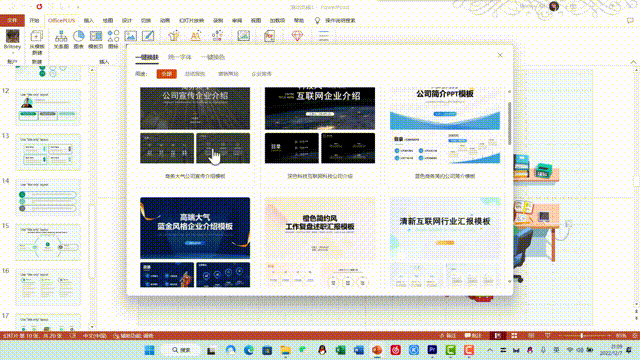Screen dimensions: 640x360
Task: Click the unified font AA icon
Action: click(x=196, y=36)
